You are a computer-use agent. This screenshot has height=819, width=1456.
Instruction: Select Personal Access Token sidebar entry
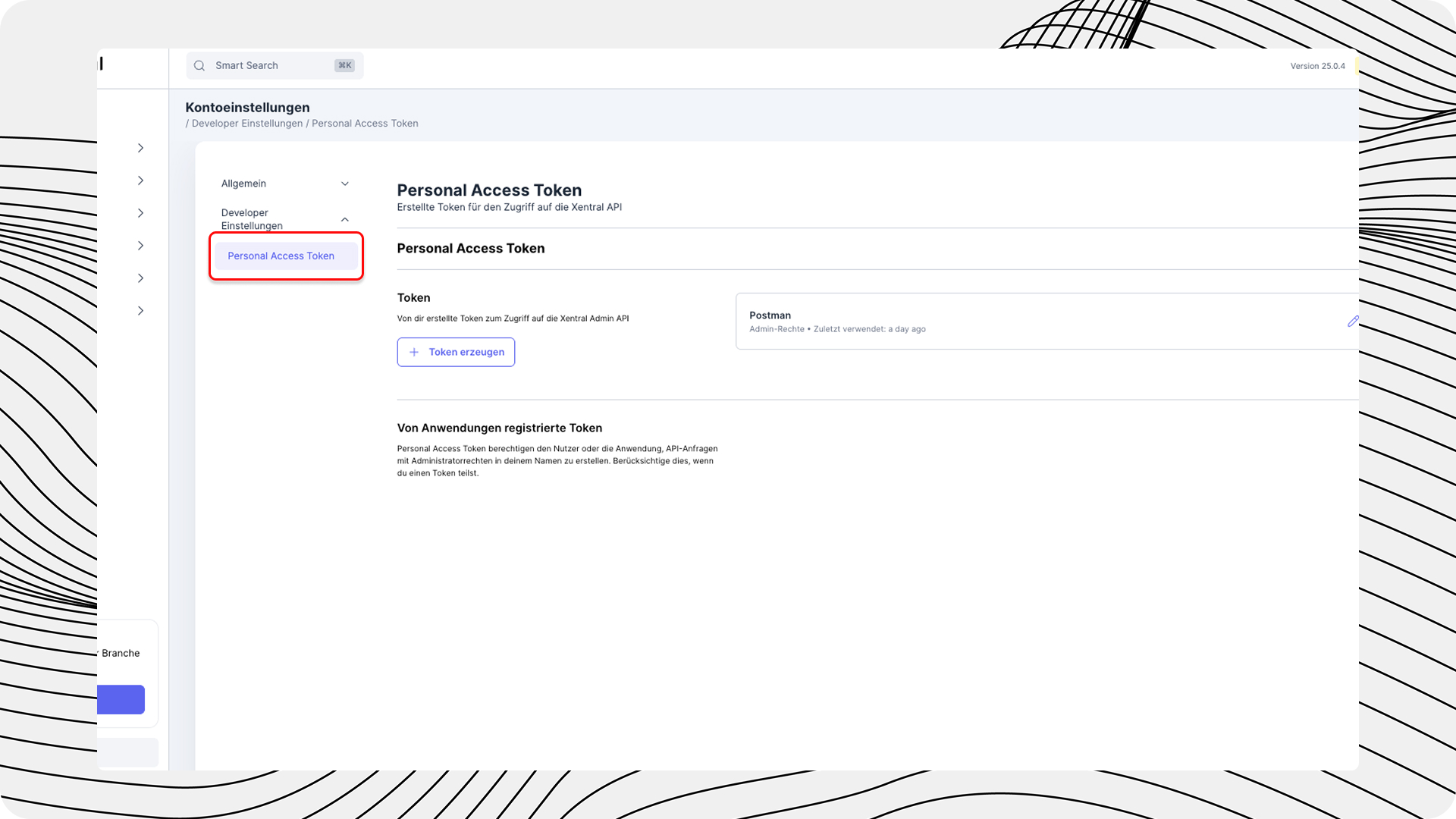coord(287,256)
